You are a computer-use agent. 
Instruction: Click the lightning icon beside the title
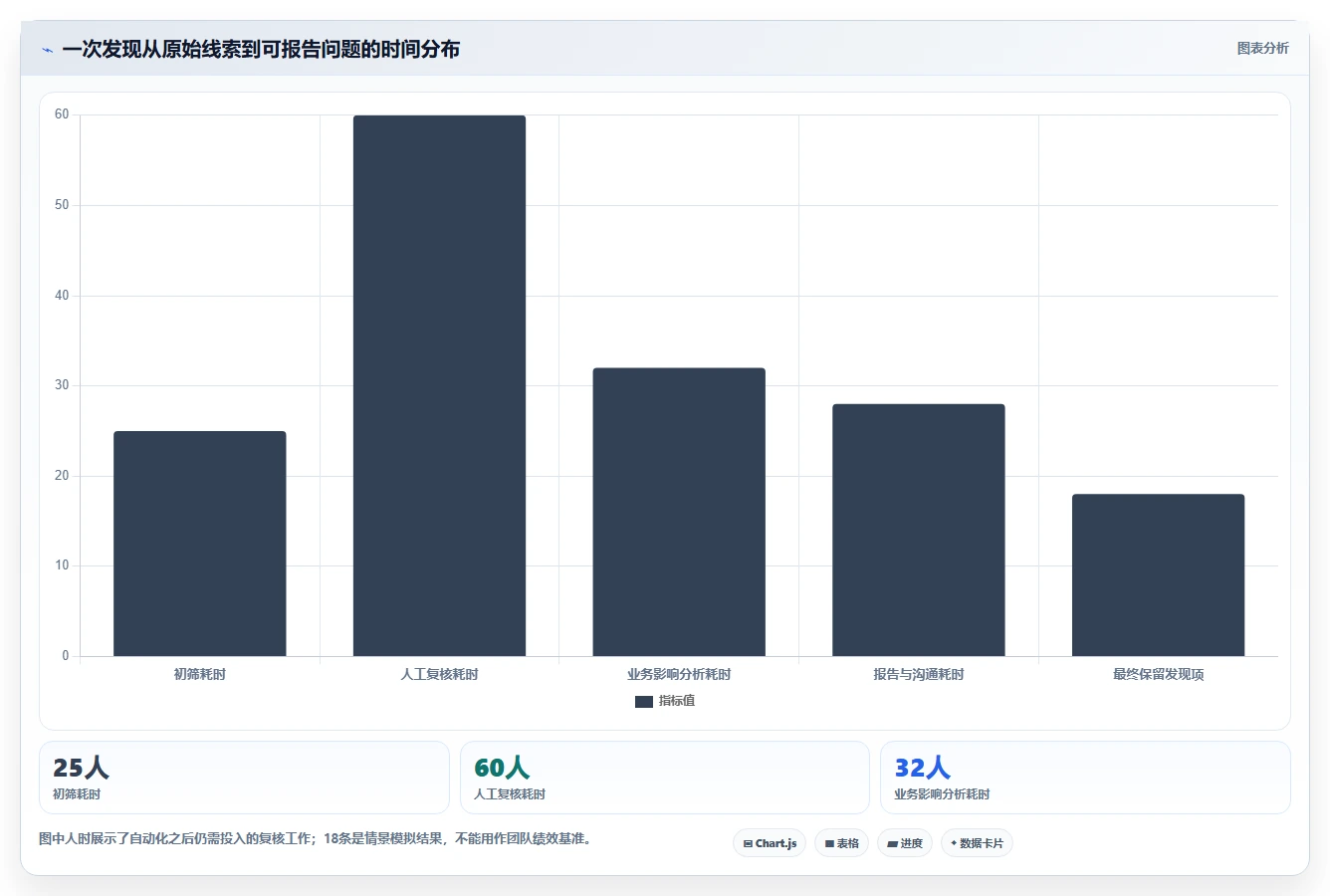[47, 50]
